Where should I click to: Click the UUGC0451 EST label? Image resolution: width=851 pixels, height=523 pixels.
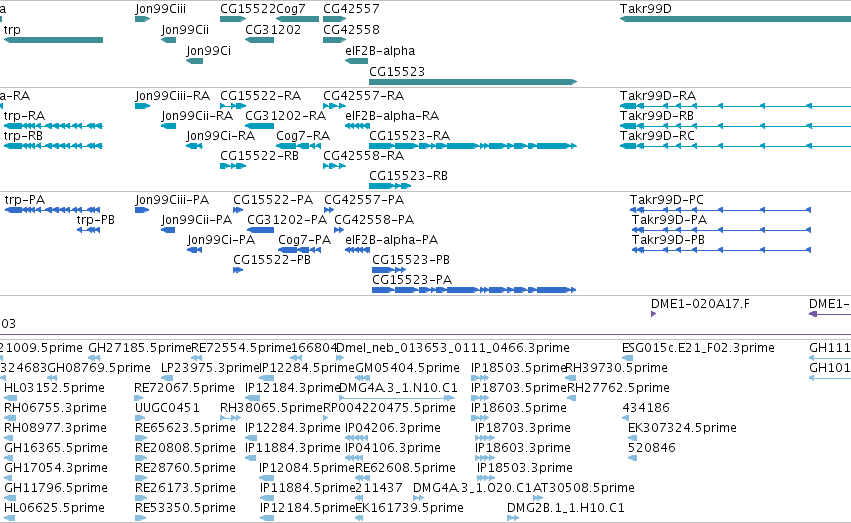pyautogui.click(x=167, y=409)
